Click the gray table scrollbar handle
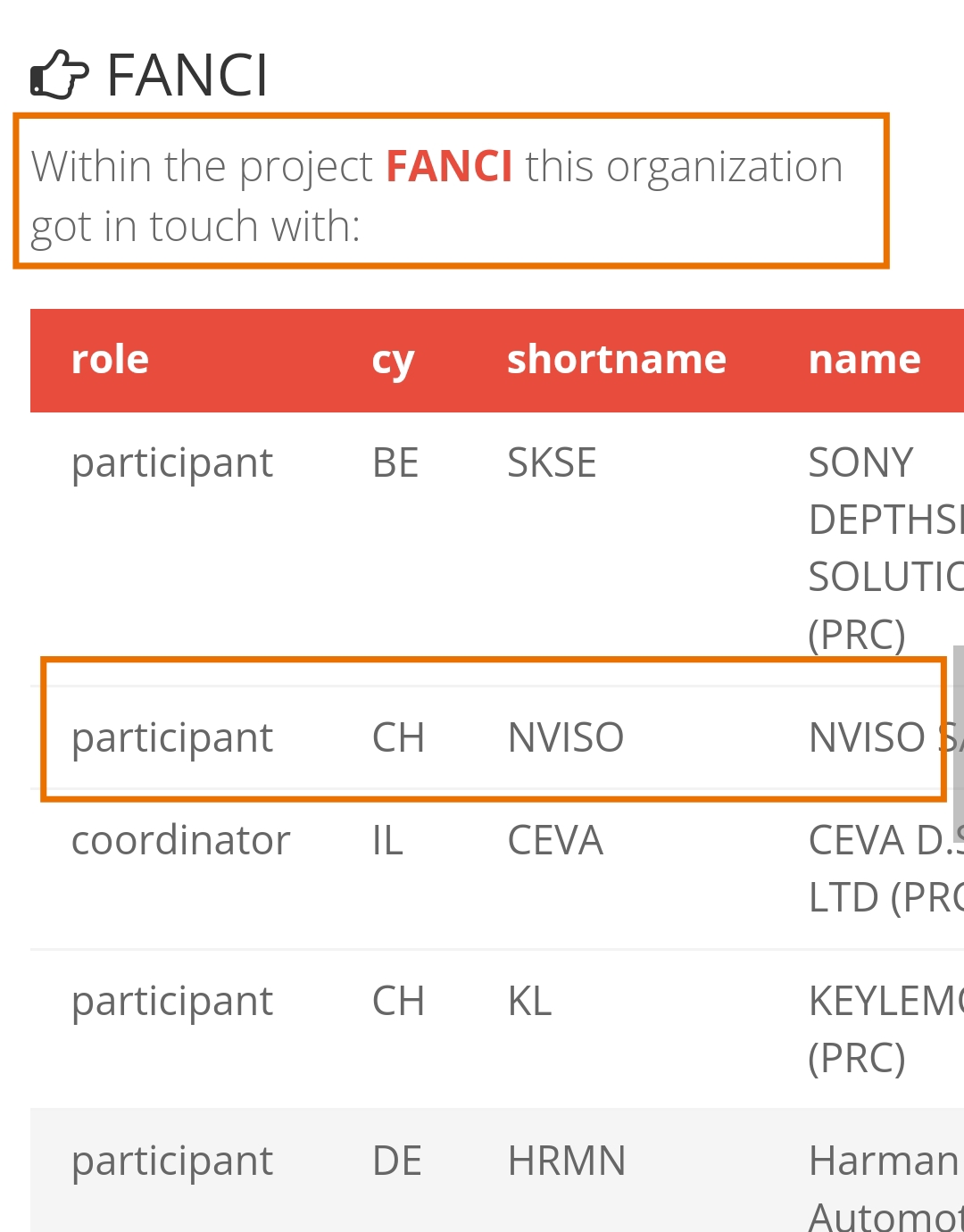The width and height of the screenshot is (964, 1232). click(959, 732)
